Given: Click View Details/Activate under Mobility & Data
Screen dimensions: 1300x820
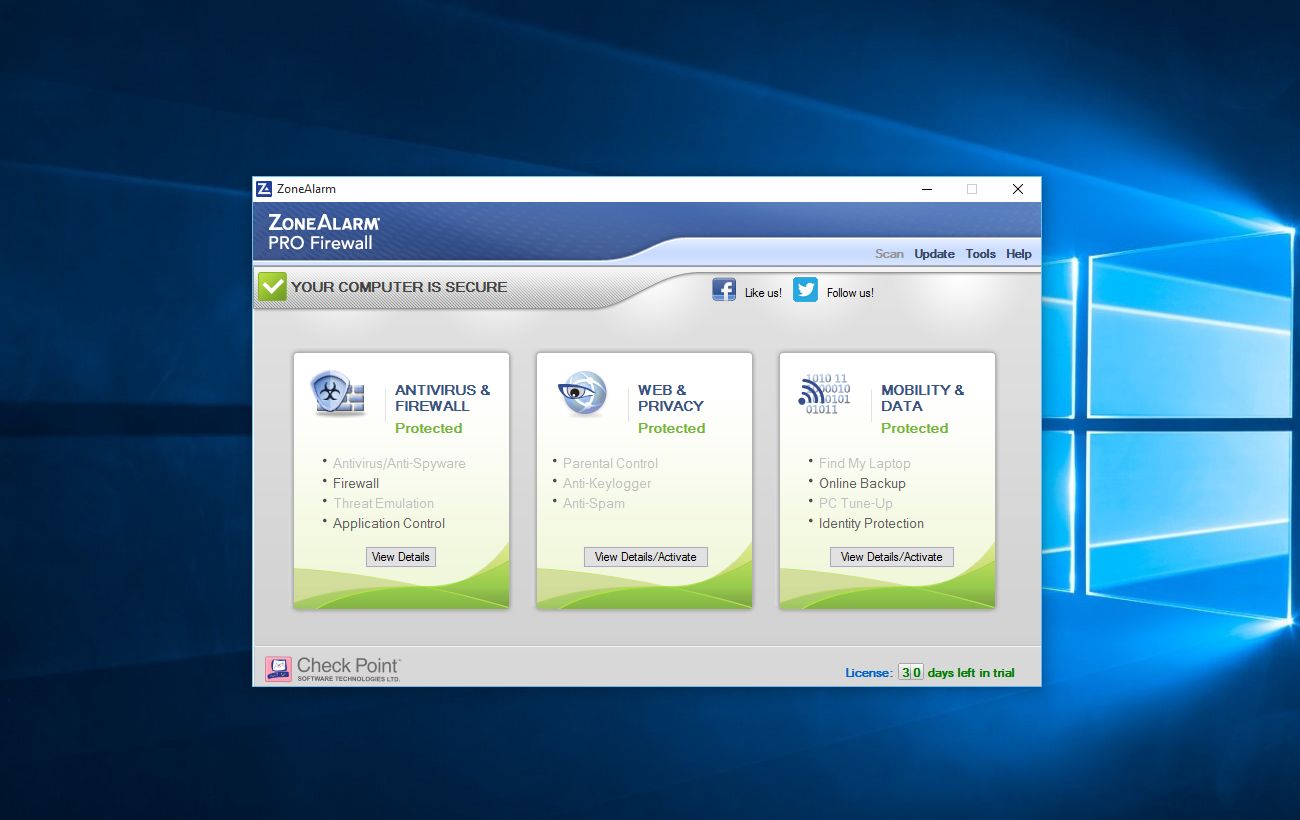Looking at the screenshot, I should click(891, 557).
